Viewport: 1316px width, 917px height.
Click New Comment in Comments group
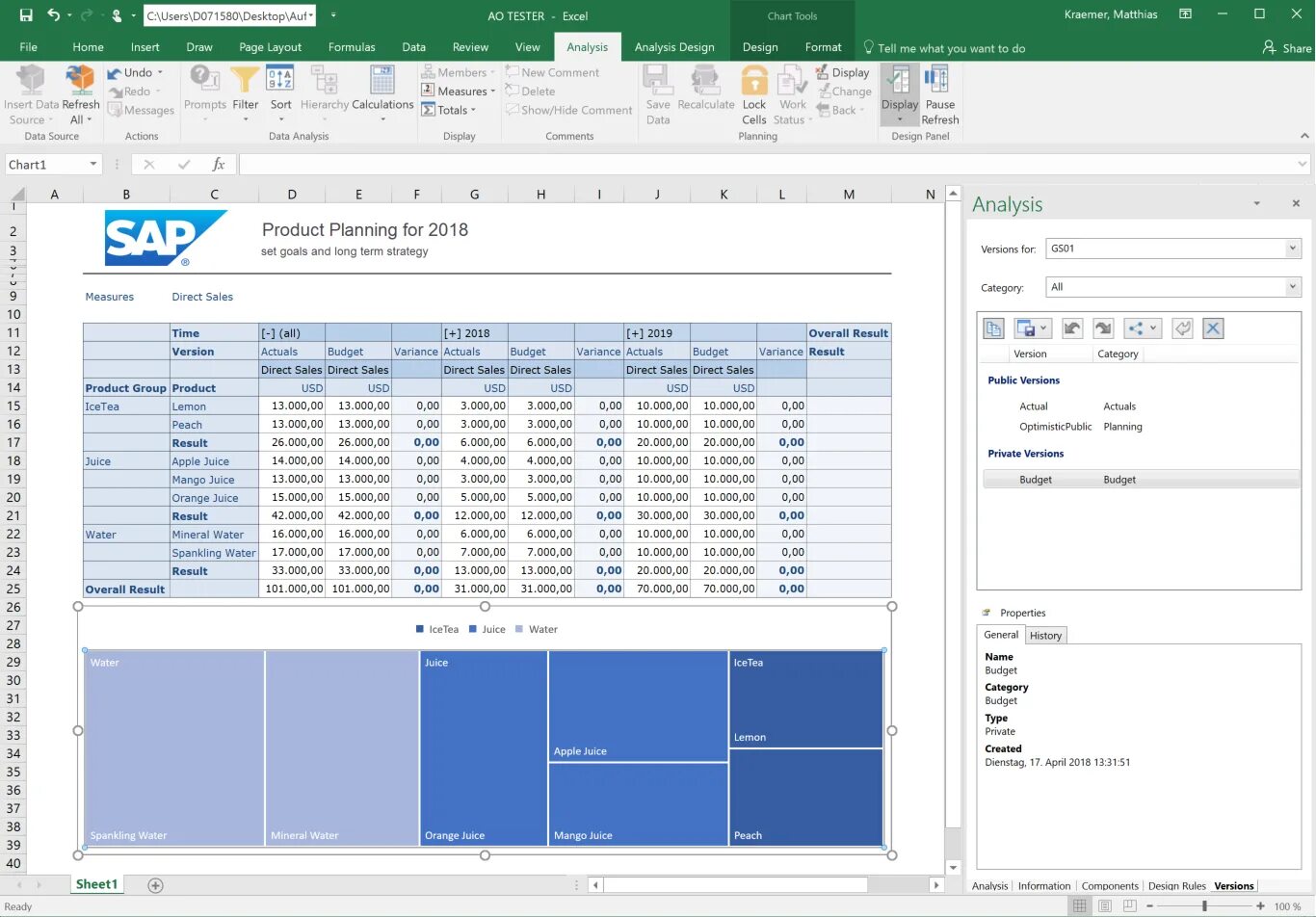[x=552, y=72]
